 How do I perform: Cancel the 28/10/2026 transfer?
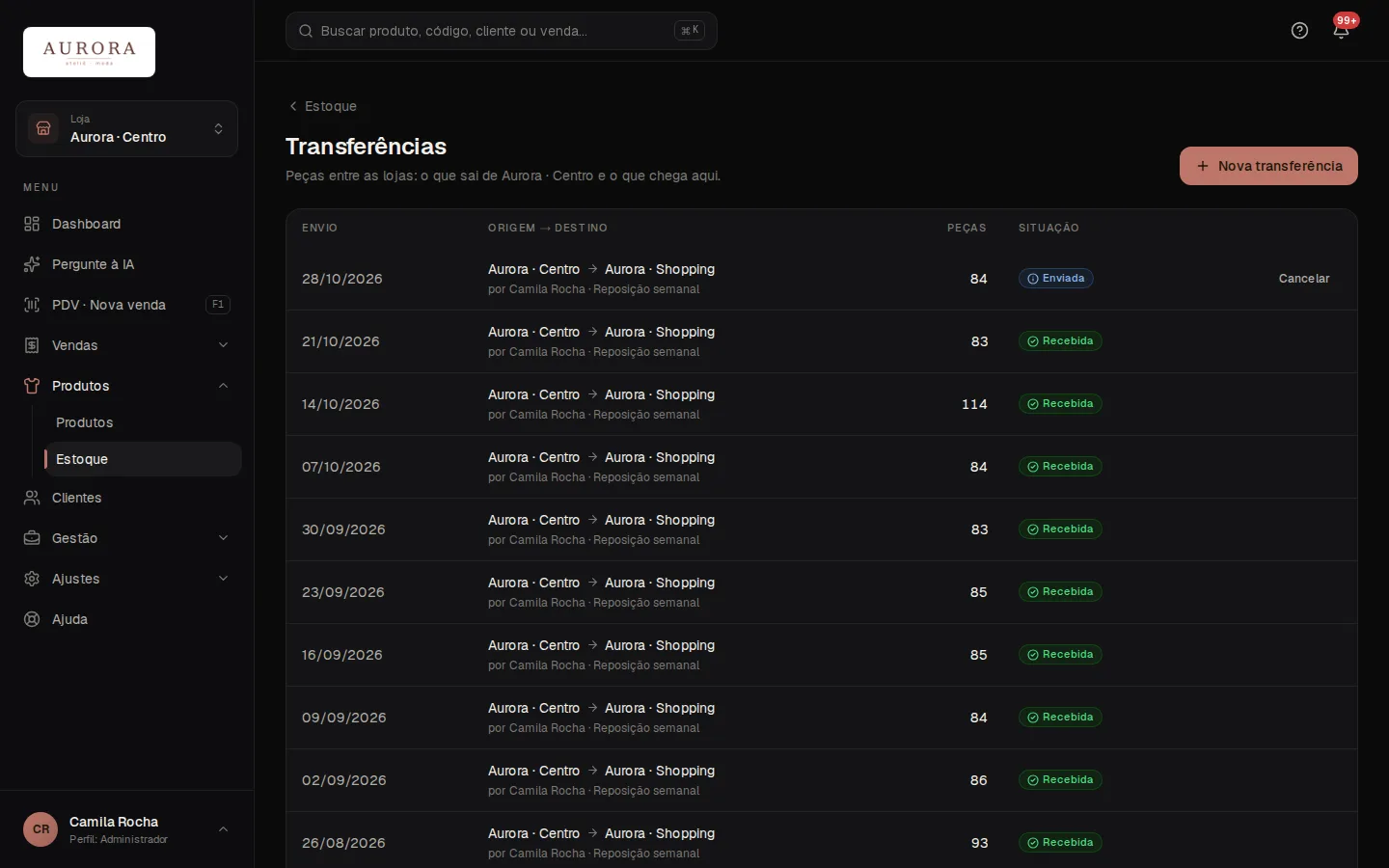(x=1304, y=279)
